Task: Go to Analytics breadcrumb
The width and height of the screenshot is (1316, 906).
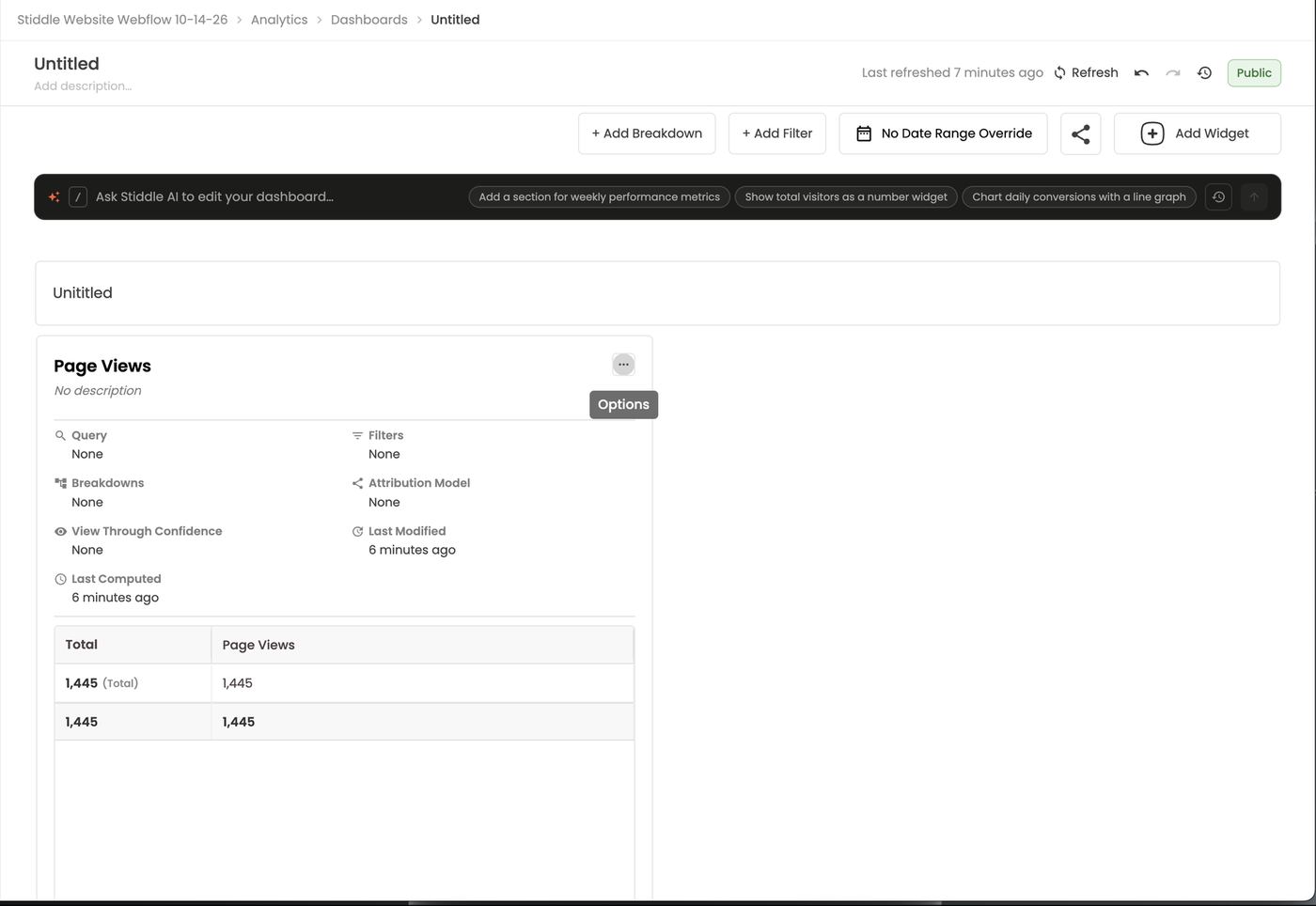Action: pyautogui.click(x=279, y=20)
